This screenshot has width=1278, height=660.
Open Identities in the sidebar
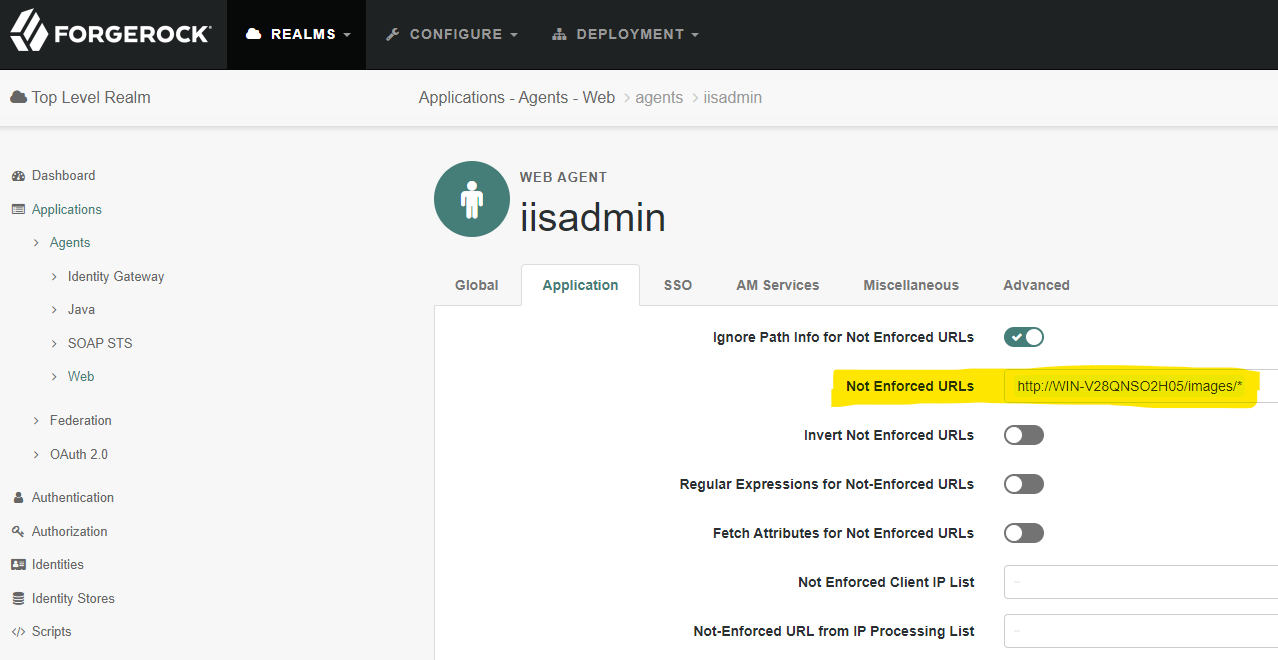coord(58,565)
